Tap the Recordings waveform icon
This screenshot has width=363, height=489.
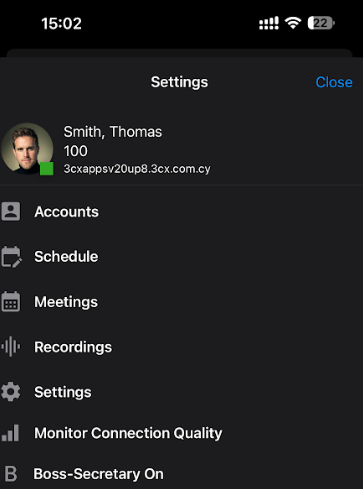pos(11,347)
